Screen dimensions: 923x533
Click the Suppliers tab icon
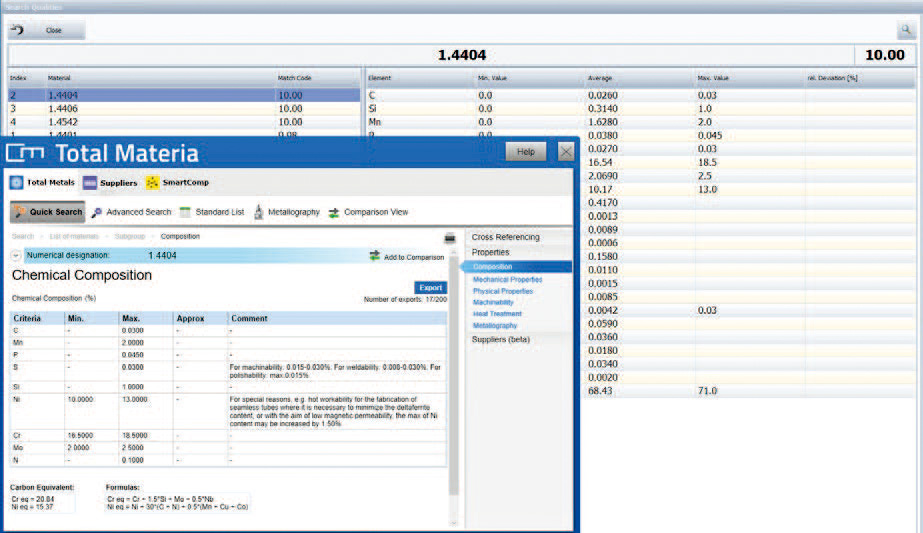point(89,183)
